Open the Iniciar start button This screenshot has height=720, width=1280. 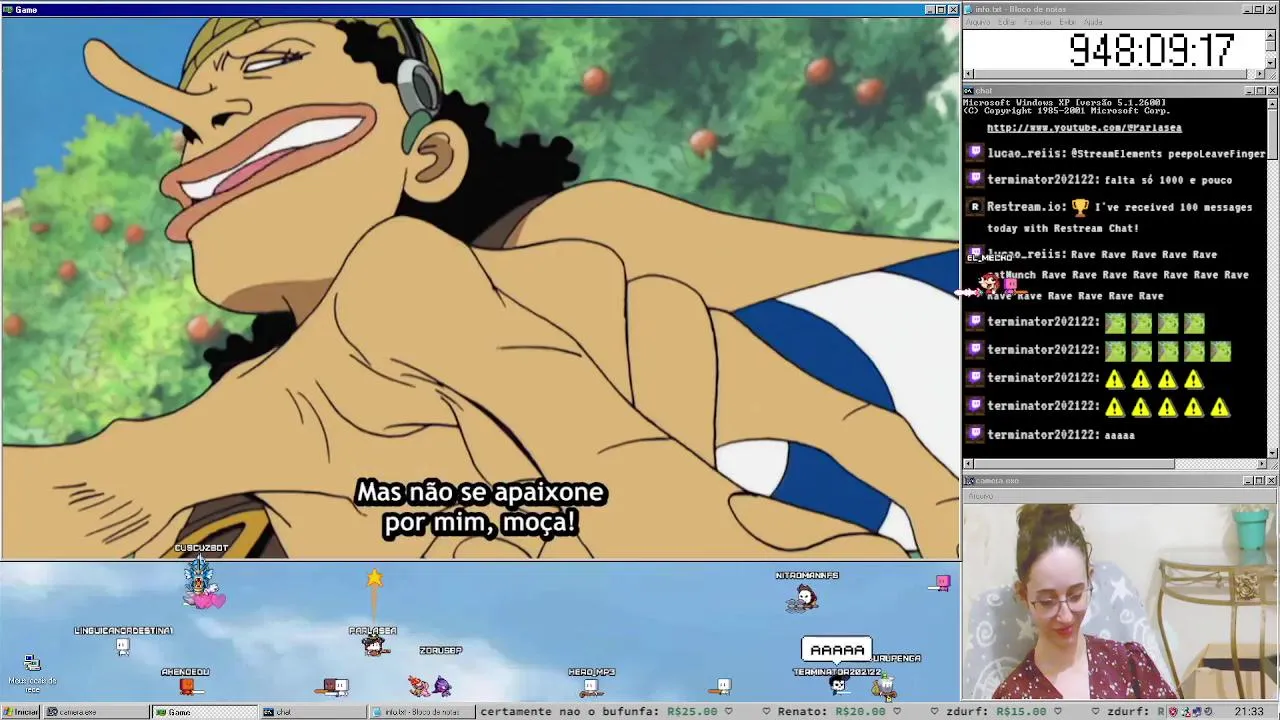tap(21, 712)
